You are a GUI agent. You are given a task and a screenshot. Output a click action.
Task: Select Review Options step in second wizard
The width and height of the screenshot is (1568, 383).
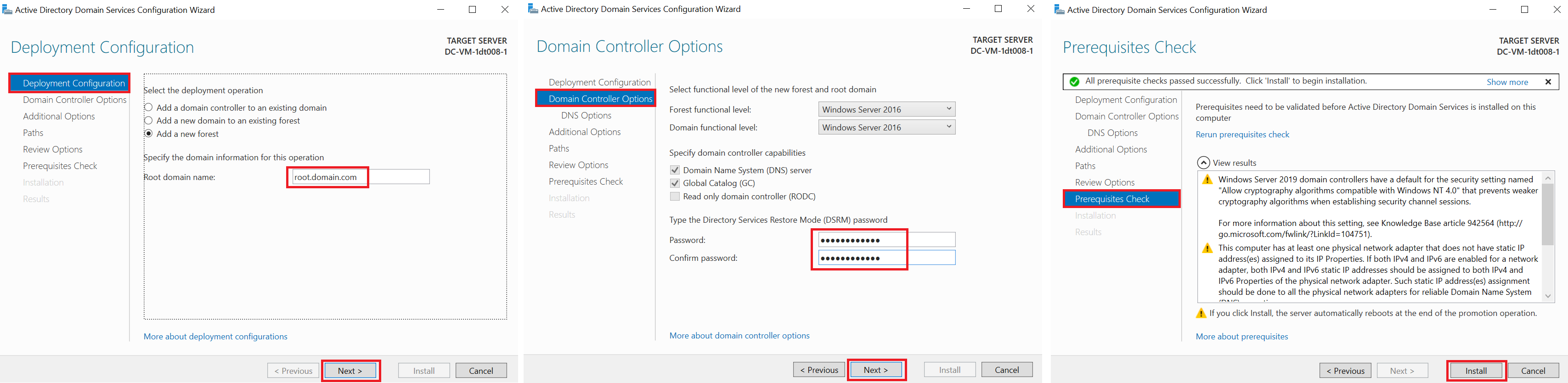point(578,165)
